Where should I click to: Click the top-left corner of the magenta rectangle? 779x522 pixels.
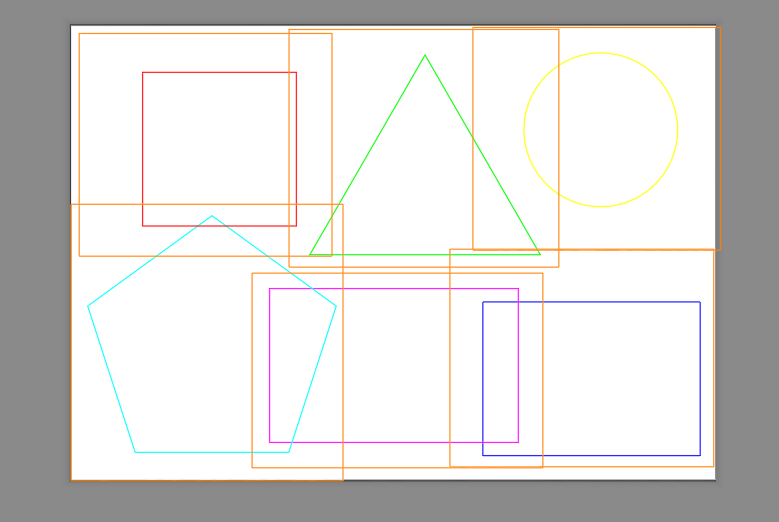pyautogui.click(x=269, y=289)
